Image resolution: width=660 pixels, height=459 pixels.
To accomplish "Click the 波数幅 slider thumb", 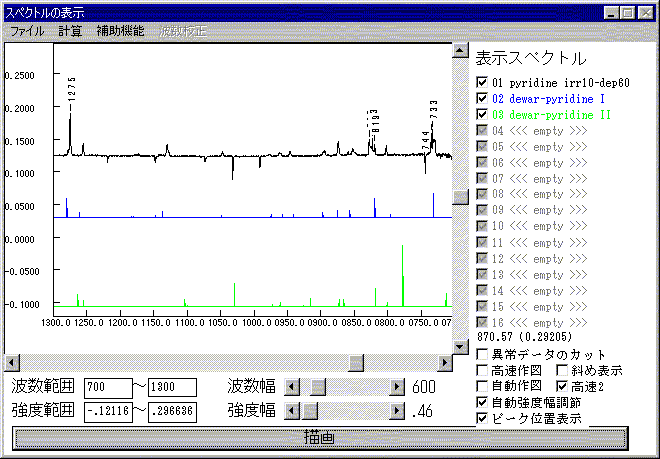I will pyautogui.click(x=315, y=386).
